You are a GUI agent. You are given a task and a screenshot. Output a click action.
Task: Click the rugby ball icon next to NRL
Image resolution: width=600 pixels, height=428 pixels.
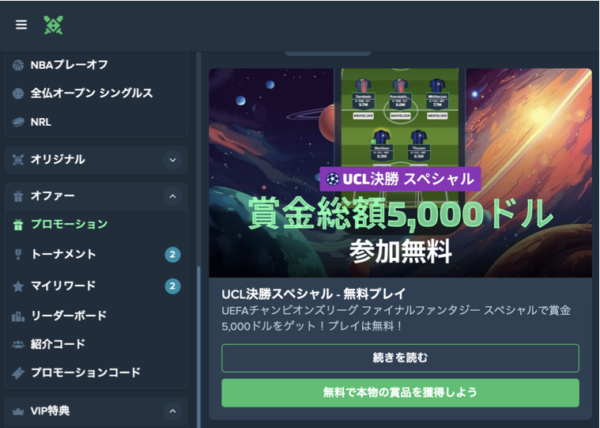tap(18, 122)
